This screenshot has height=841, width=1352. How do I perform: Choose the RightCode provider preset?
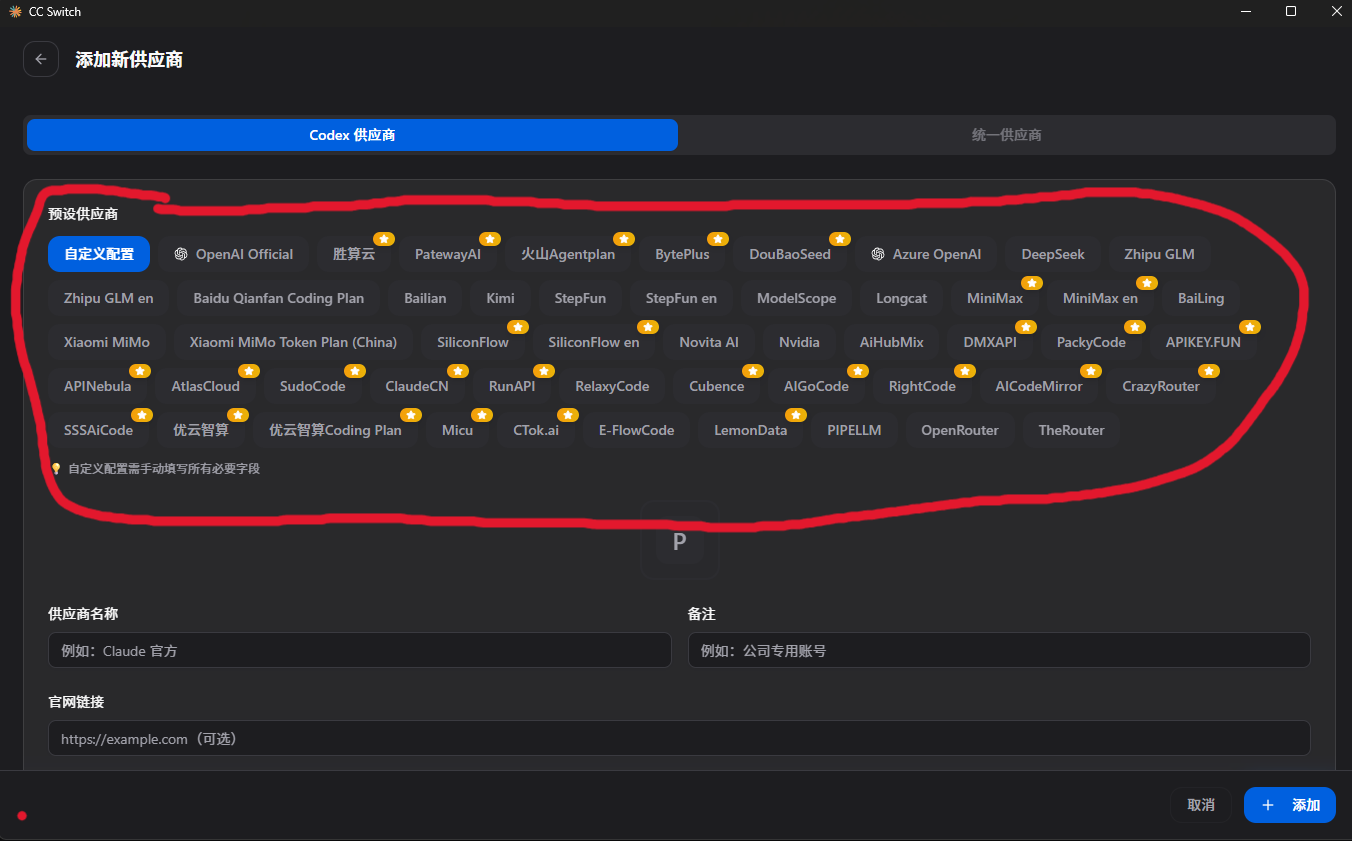click(922, 386)
